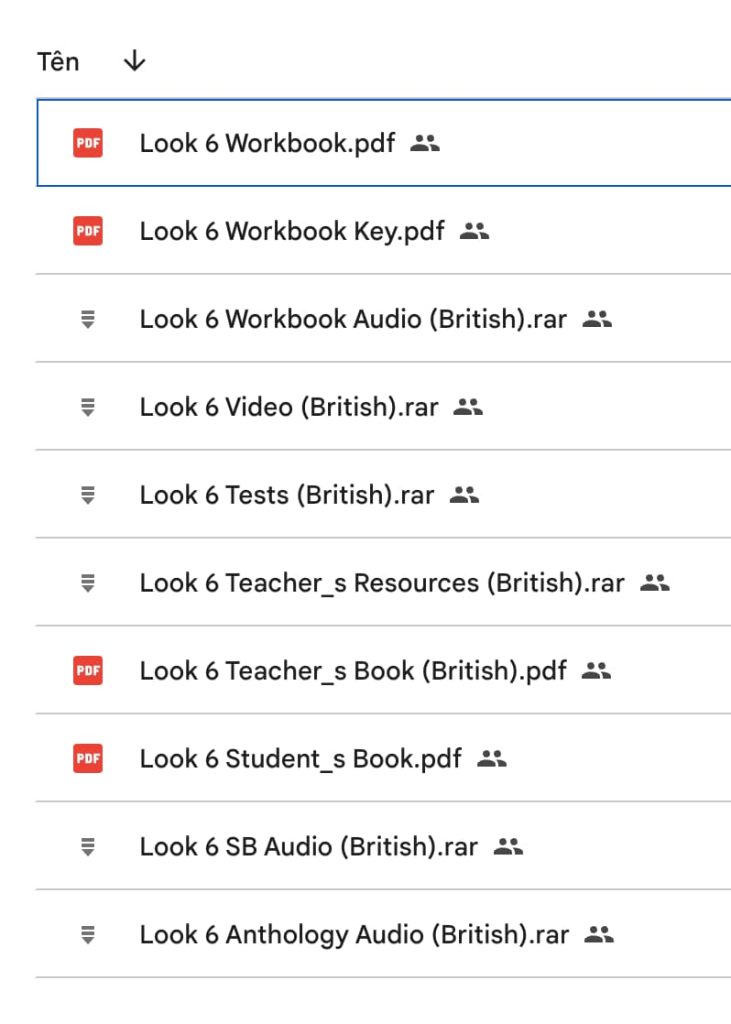The width and height of the screenshot is (731, 1024).
Task: Click the archive icon for Look 6 Teacher_s Resources (British).rar
Action: pos(89,582)
